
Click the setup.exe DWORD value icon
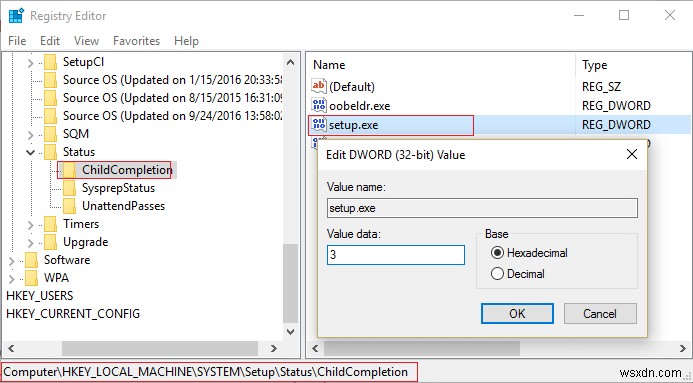click(x=319, y=125)
